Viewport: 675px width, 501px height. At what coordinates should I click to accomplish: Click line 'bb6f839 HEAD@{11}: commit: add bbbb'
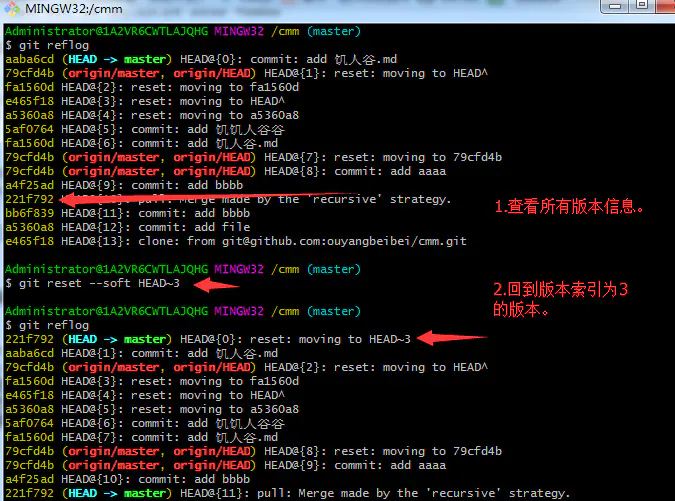pos(127,213)
